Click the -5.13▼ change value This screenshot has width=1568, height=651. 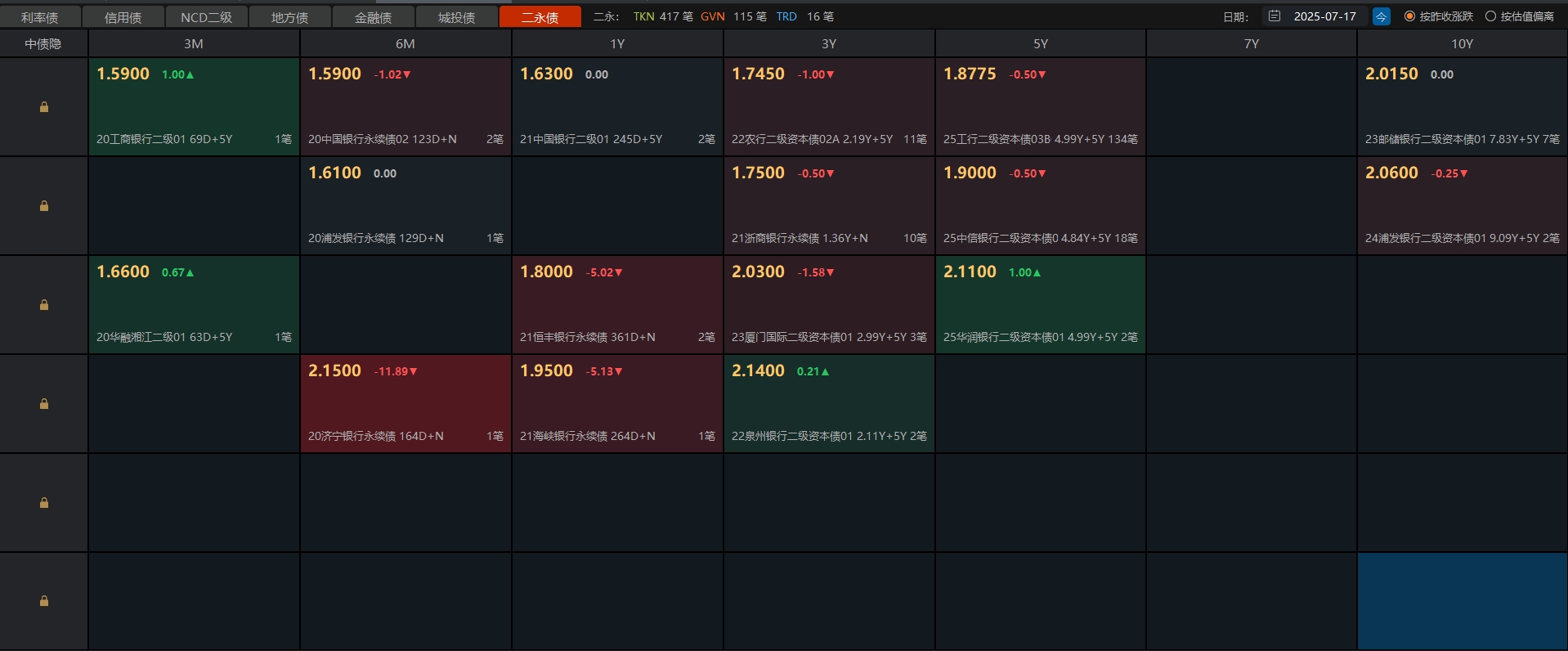[x=604, y=371]
